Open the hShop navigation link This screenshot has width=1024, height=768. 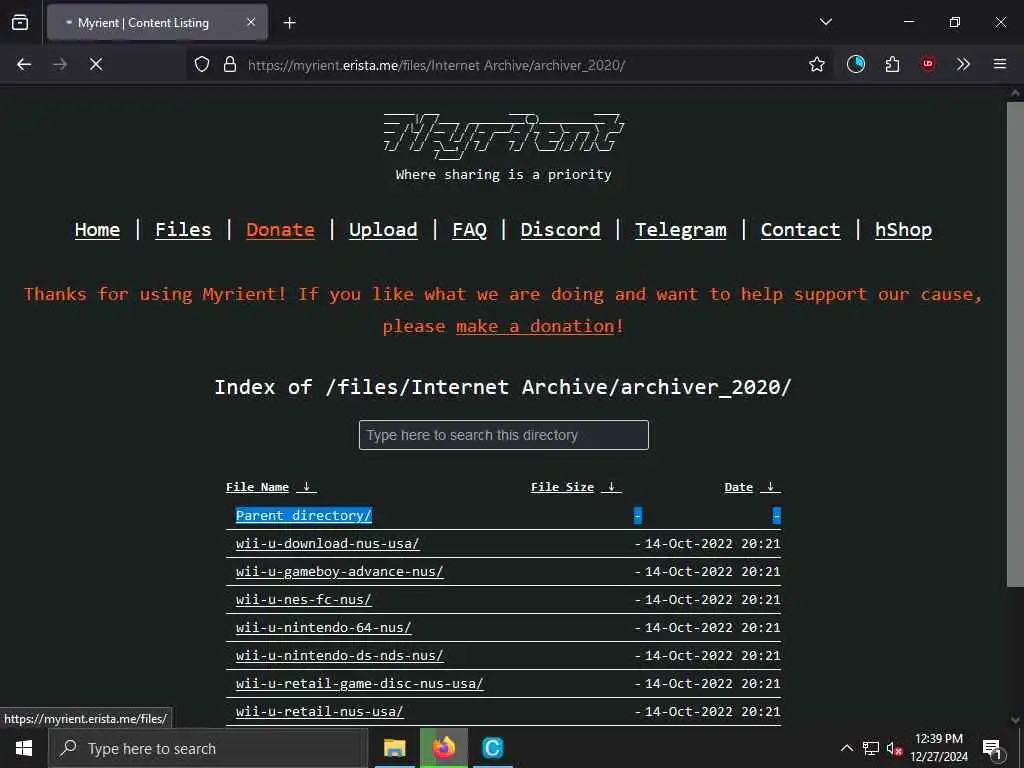pyautogui.click(x=904, y=230)
